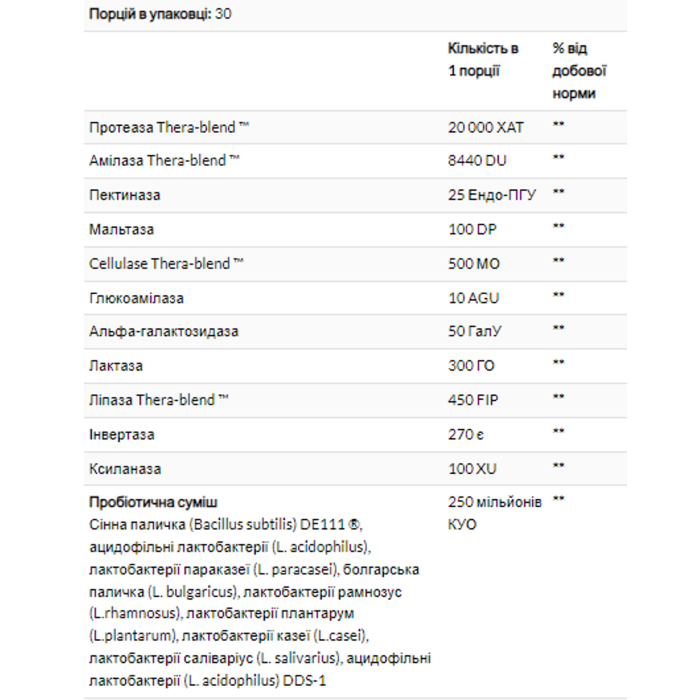Viewport: 700px width, 700px height.
Task: Click the '% від добової норми' column header
Action: (579, 71)
